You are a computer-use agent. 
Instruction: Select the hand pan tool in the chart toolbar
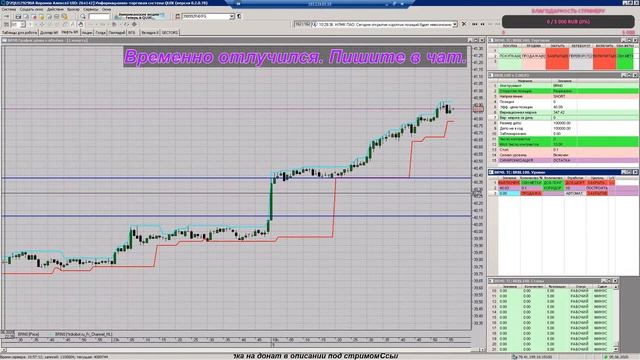point(80,24)
